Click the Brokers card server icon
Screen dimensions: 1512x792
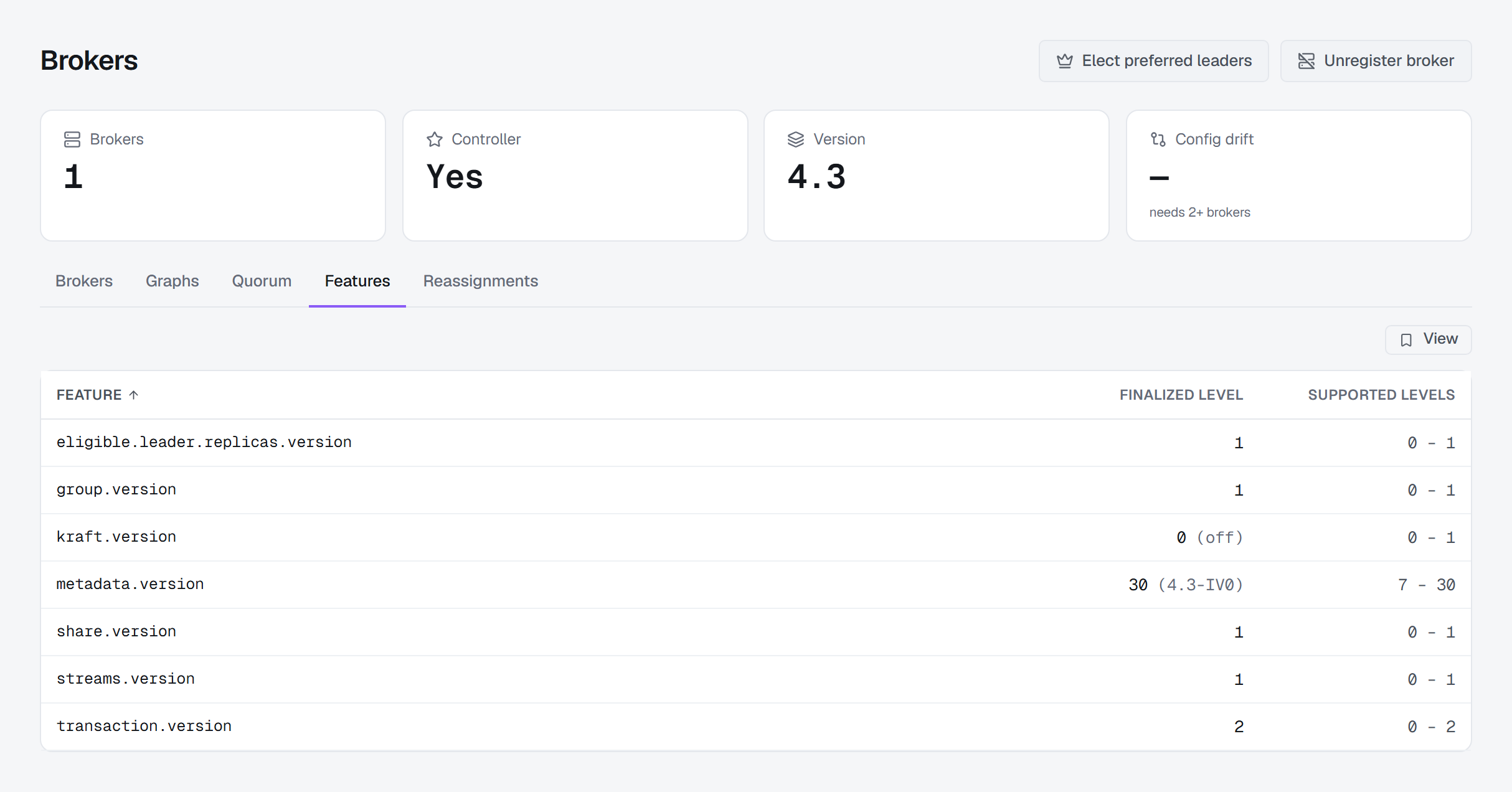pos(72,139)
